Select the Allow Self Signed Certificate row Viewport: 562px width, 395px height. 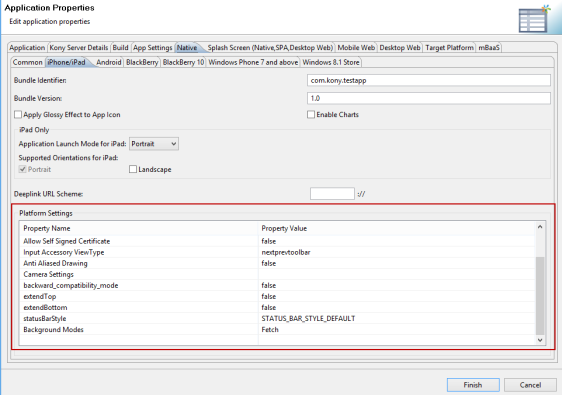(x=277, y=241)
